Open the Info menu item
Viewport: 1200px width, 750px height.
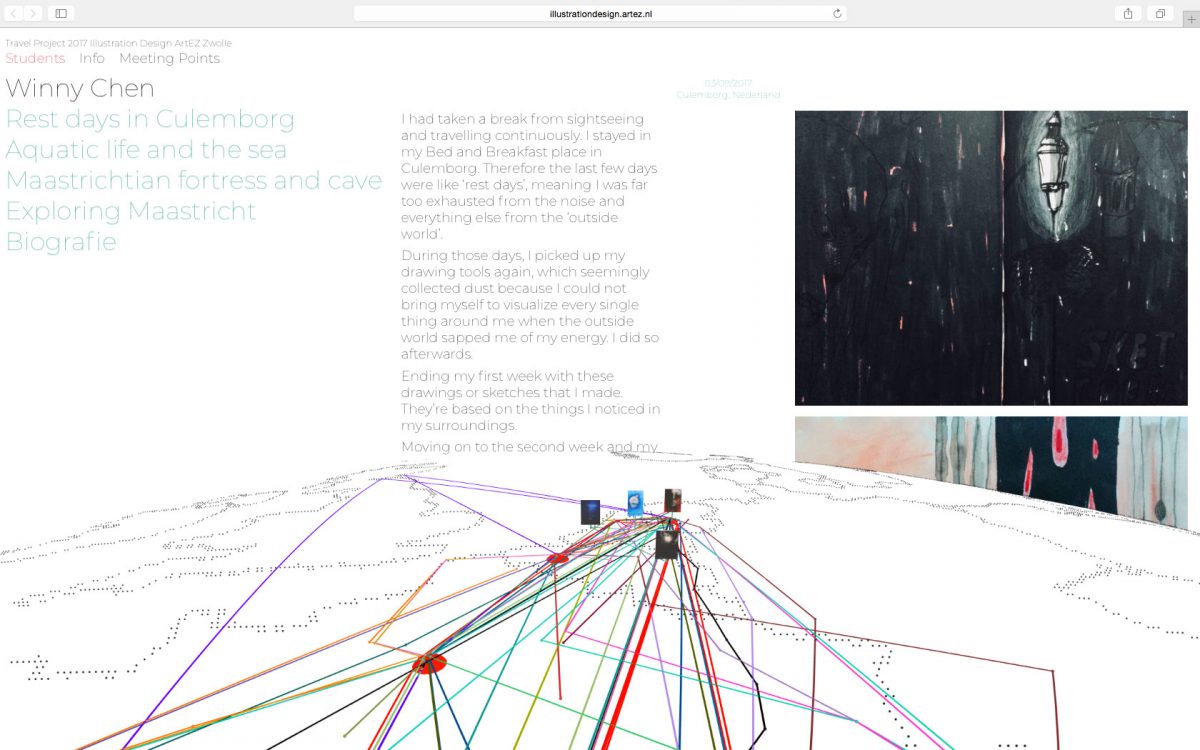coord(92,58)
